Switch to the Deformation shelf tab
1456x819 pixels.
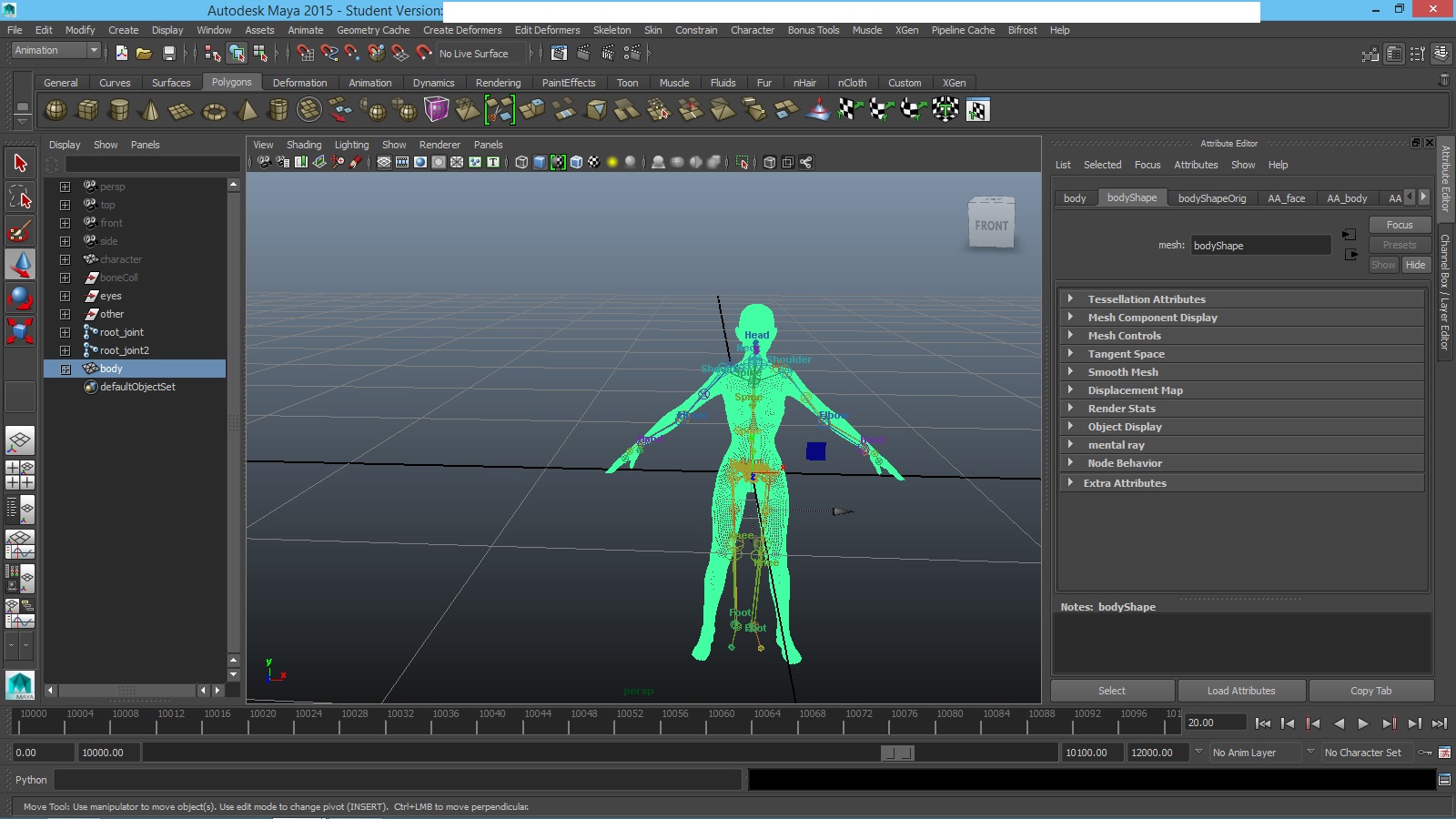coord(299,83)
